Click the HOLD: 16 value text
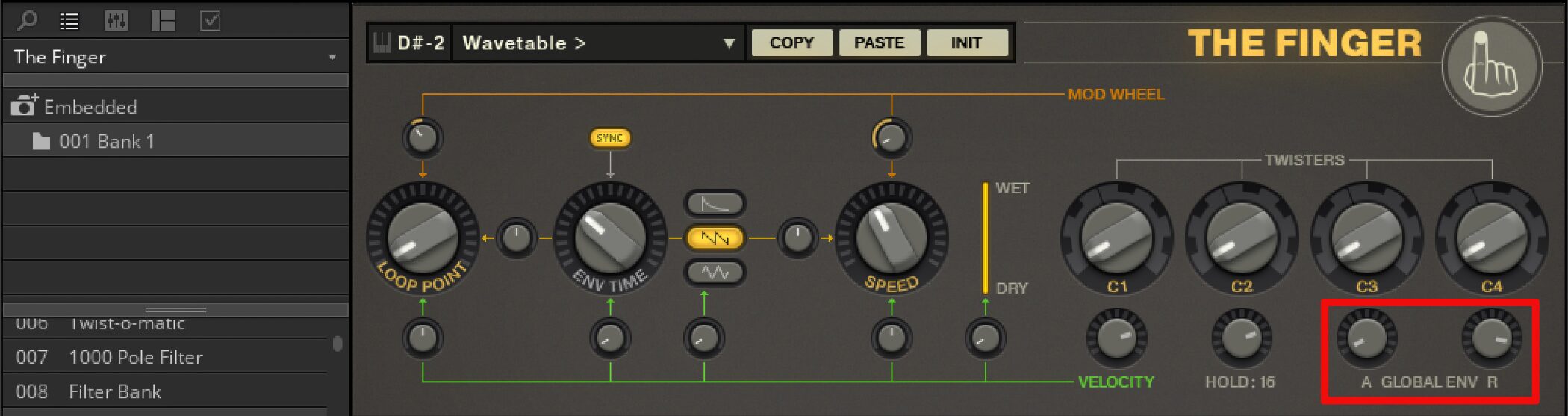 1240,382
